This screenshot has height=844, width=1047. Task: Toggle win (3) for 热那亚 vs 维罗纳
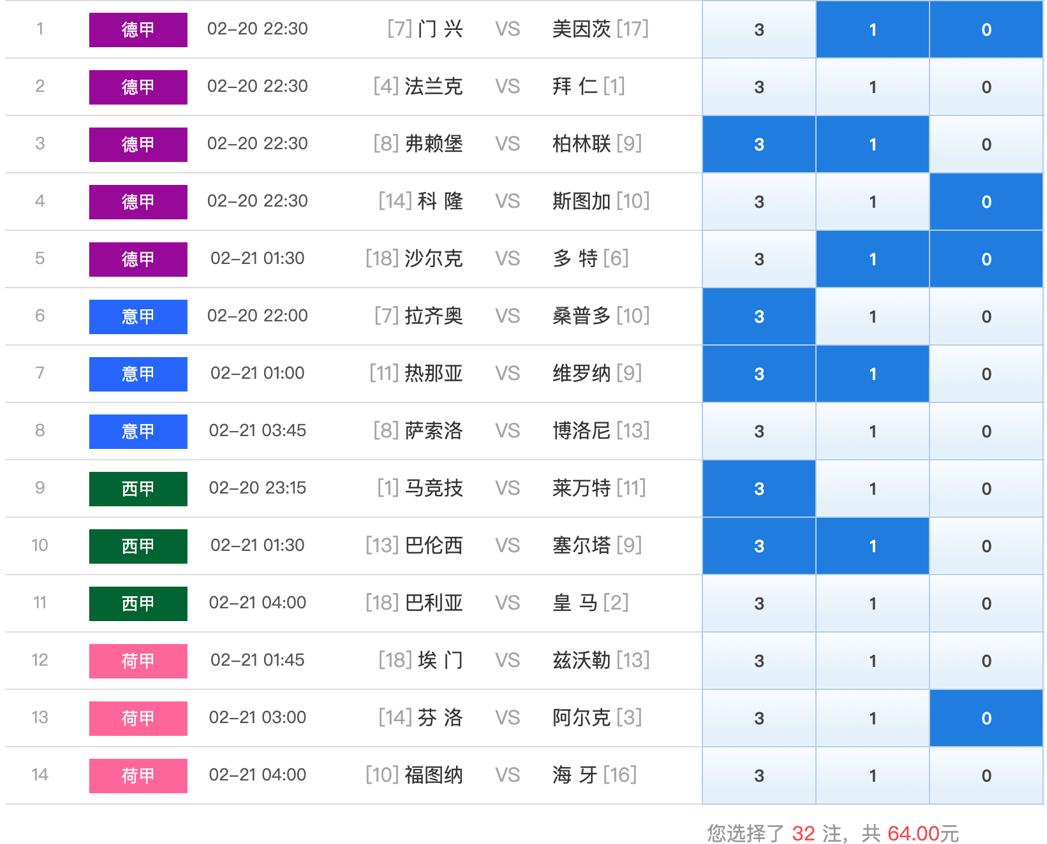coord(759,374)
